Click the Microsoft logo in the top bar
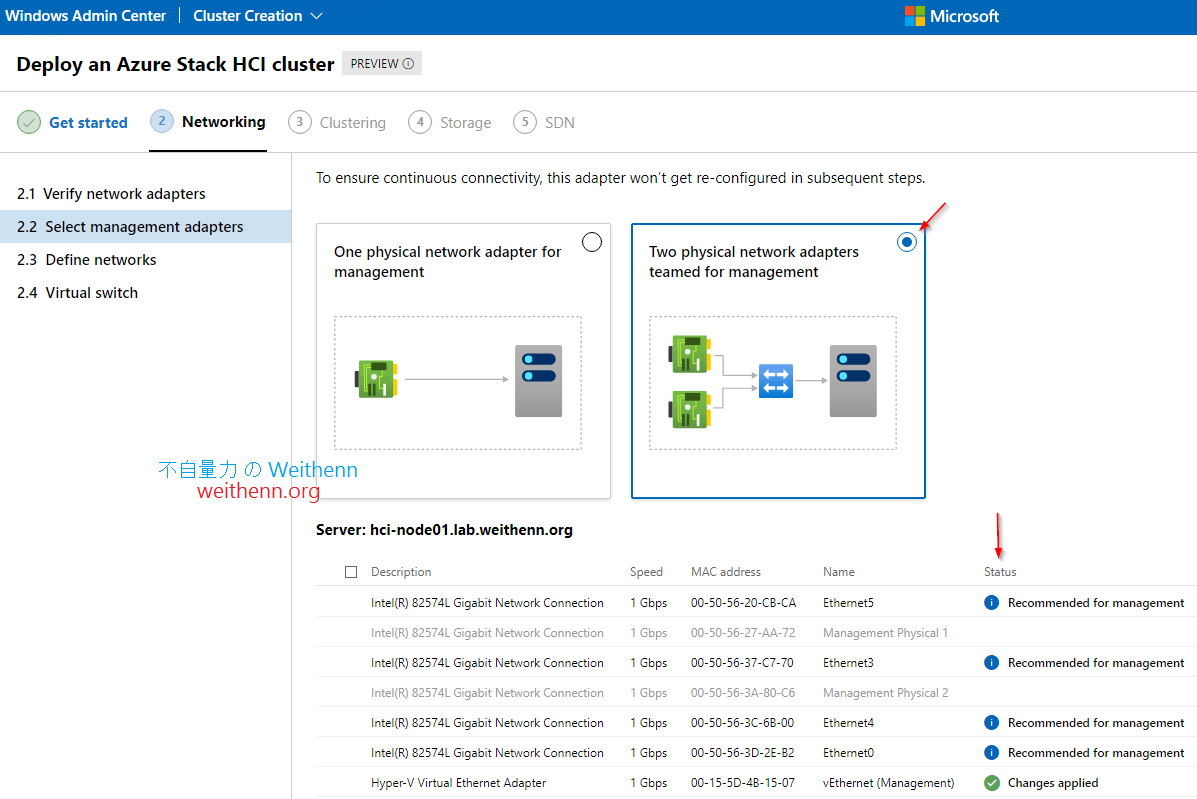The image size is (1197, 799). [x=951, y=15]
